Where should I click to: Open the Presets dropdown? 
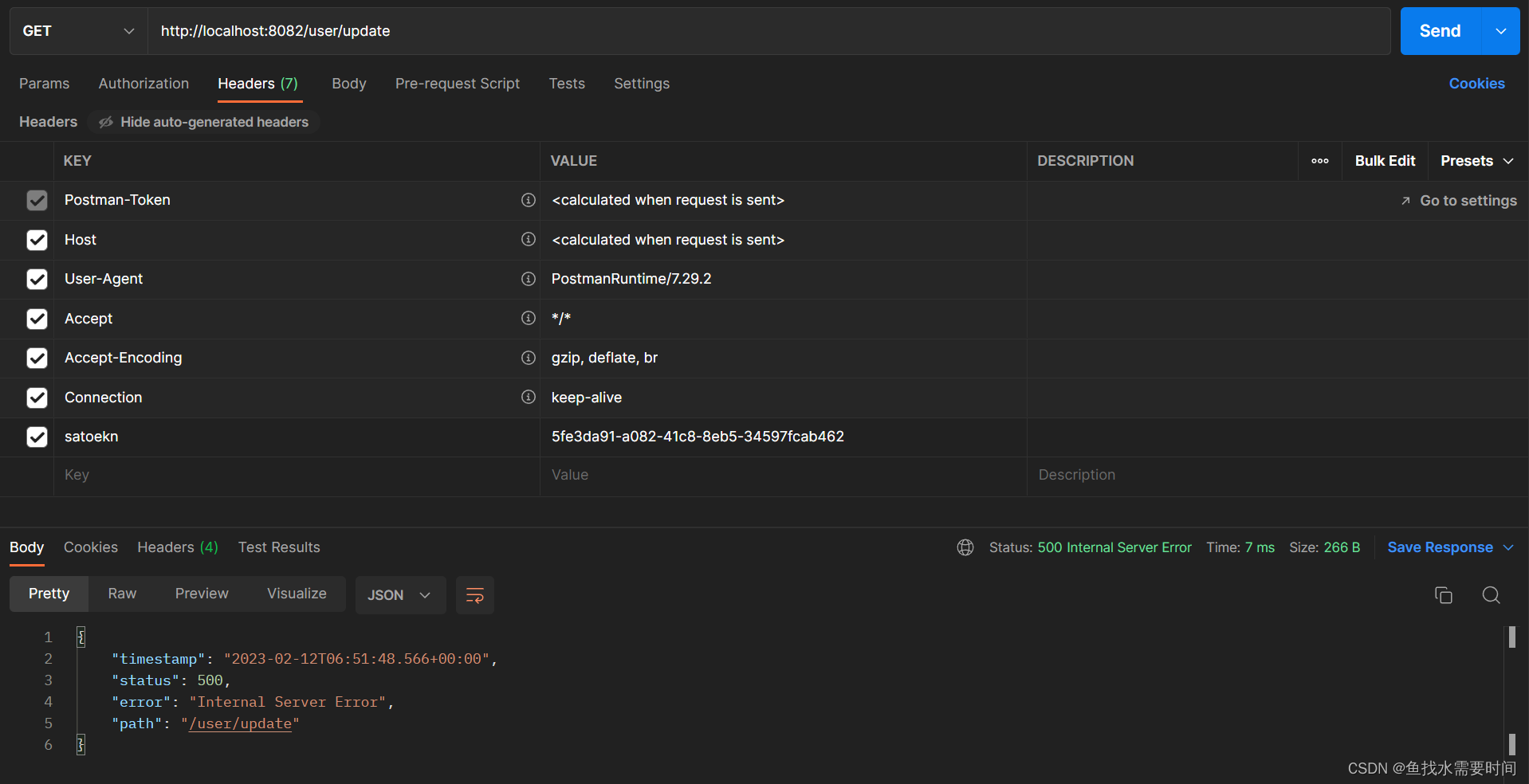pos(1476,161)
